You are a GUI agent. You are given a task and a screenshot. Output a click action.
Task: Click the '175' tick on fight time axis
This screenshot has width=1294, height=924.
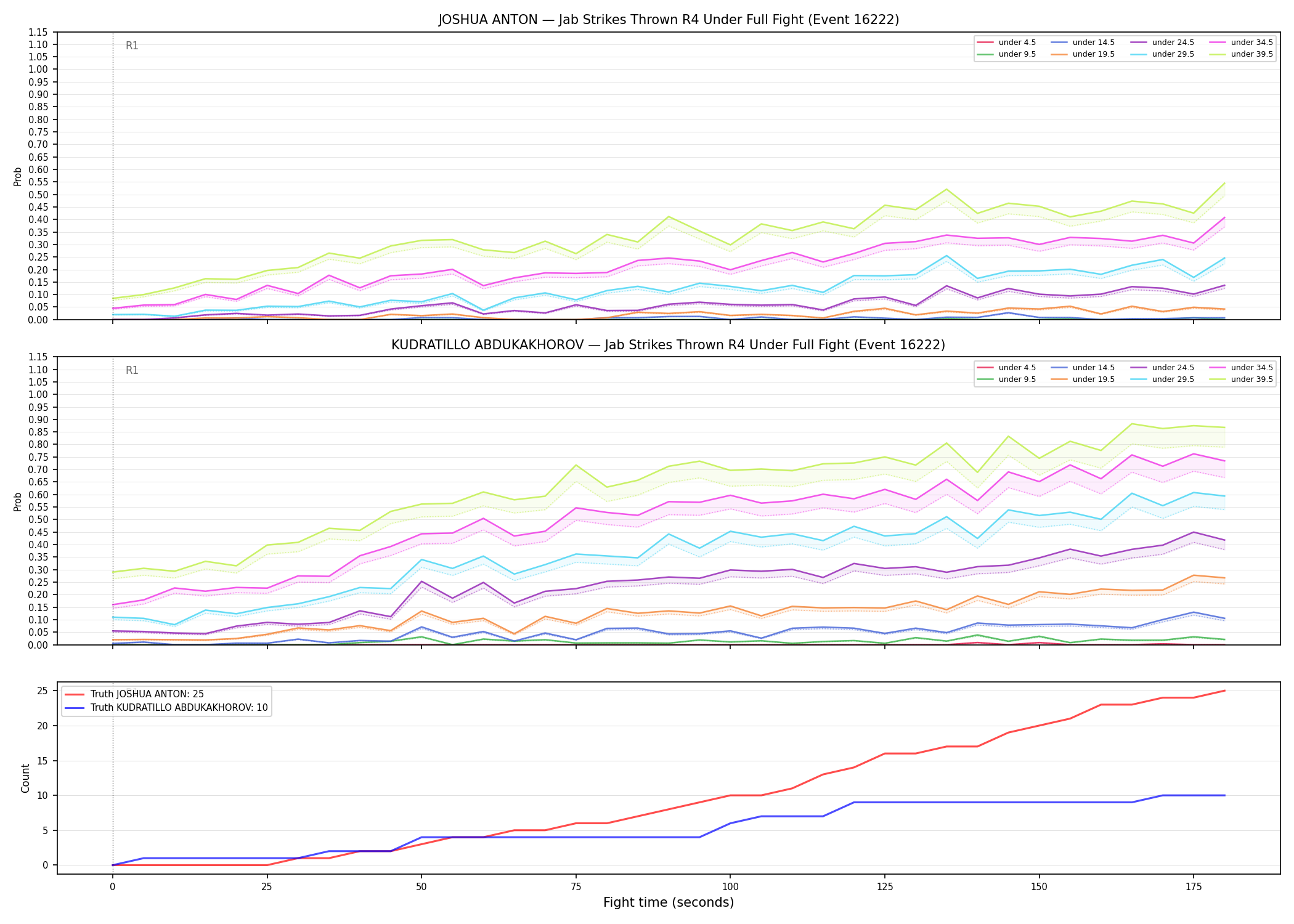pyautogui.click(x=1194, y=887)
